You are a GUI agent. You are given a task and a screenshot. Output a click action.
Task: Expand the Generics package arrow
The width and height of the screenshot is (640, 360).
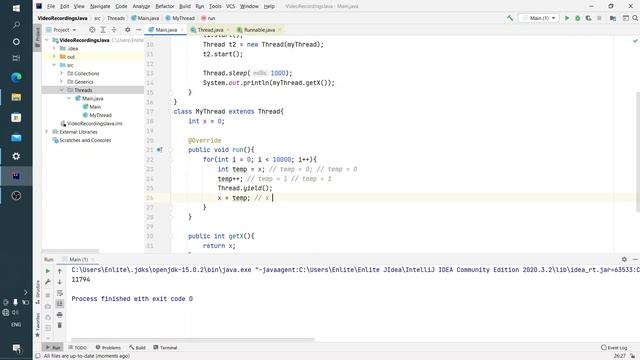click(x=62, y=82)
